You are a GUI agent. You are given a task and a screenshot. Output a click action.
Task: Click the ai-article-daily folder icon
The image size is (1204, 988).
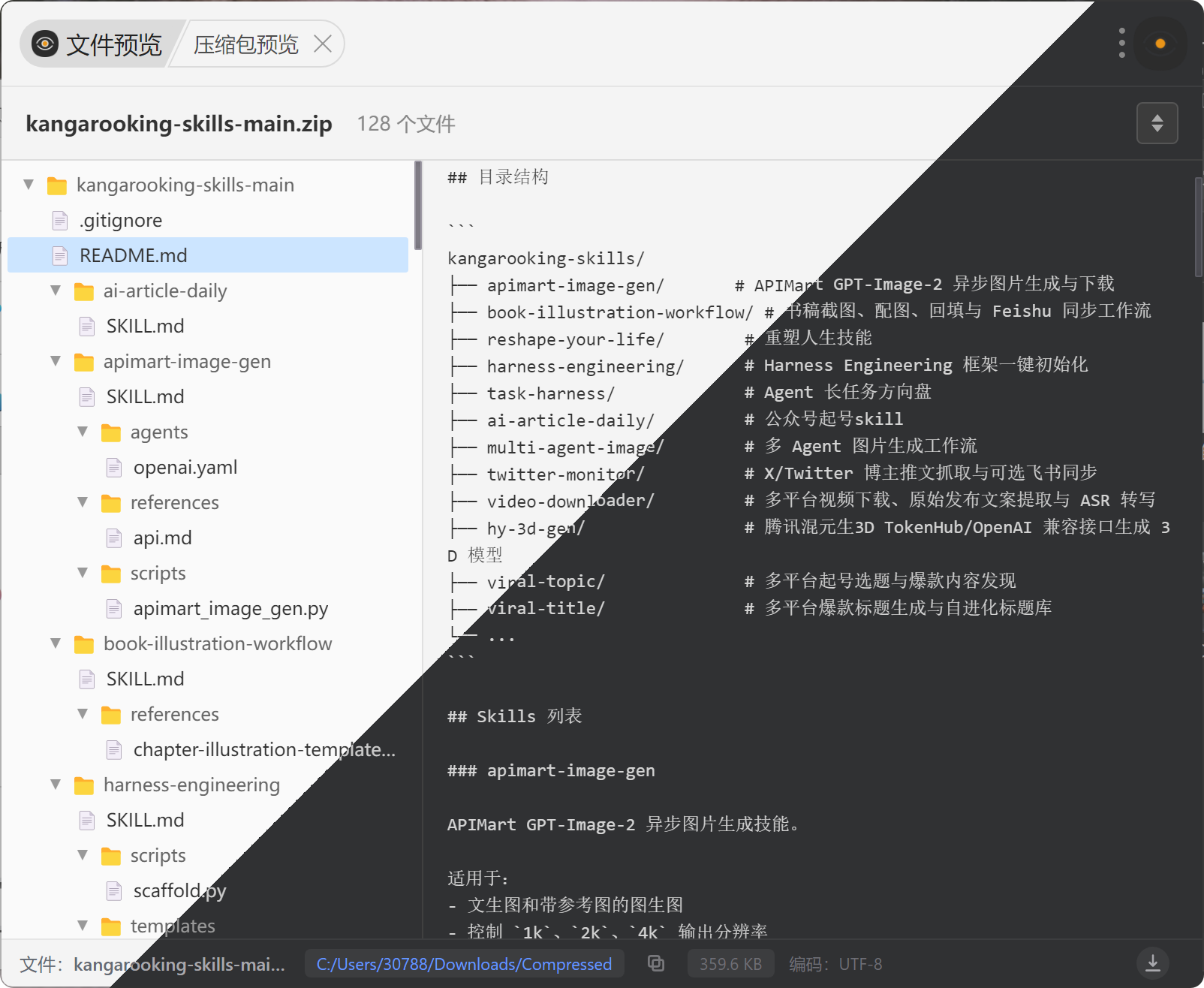tap(84, 291)
